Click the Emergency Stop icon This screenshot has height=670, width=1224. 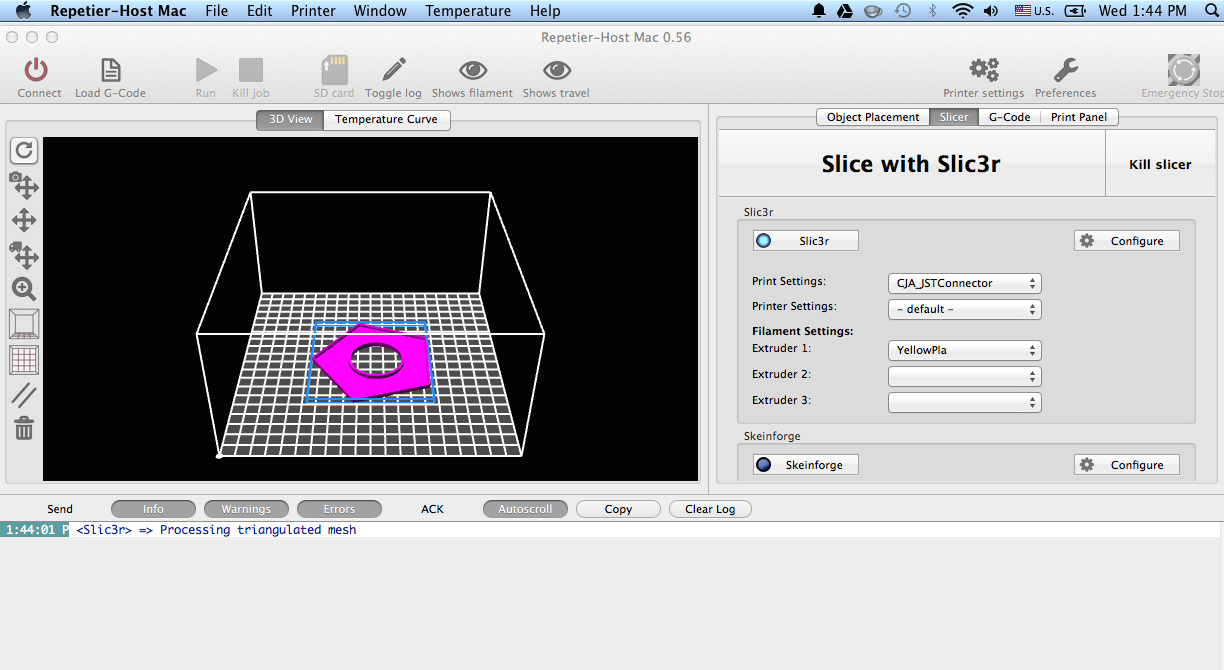(1184, 70)
